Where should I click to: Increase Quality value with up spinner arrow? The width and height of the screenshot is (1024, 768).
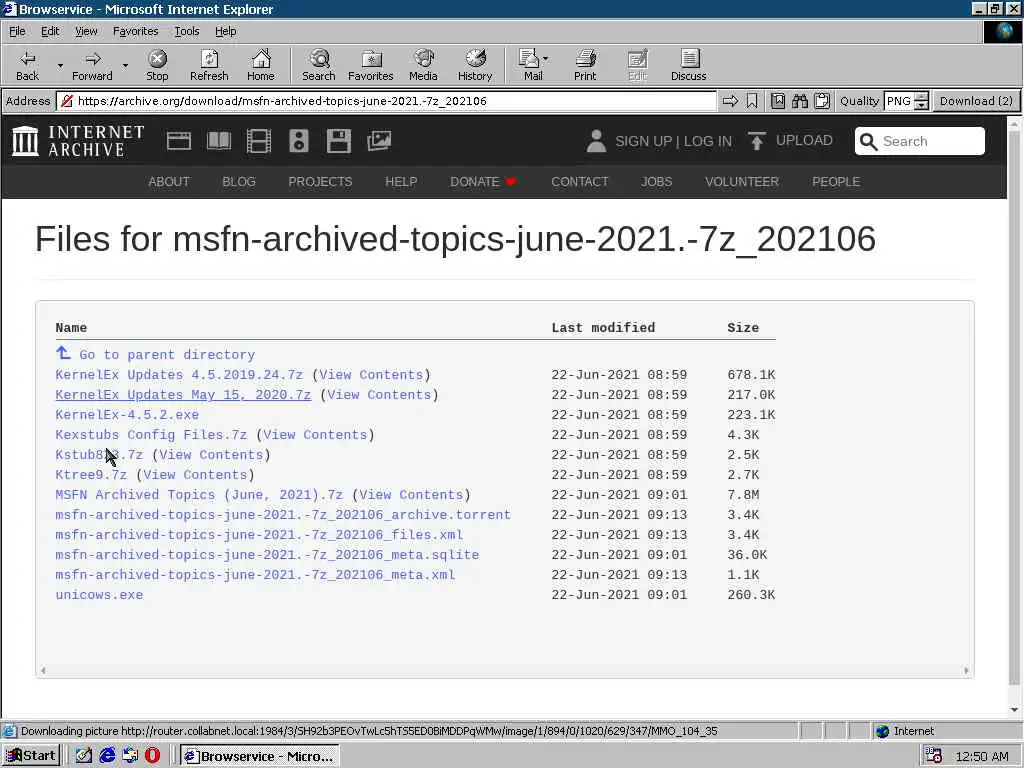click(x=921, y=97)
